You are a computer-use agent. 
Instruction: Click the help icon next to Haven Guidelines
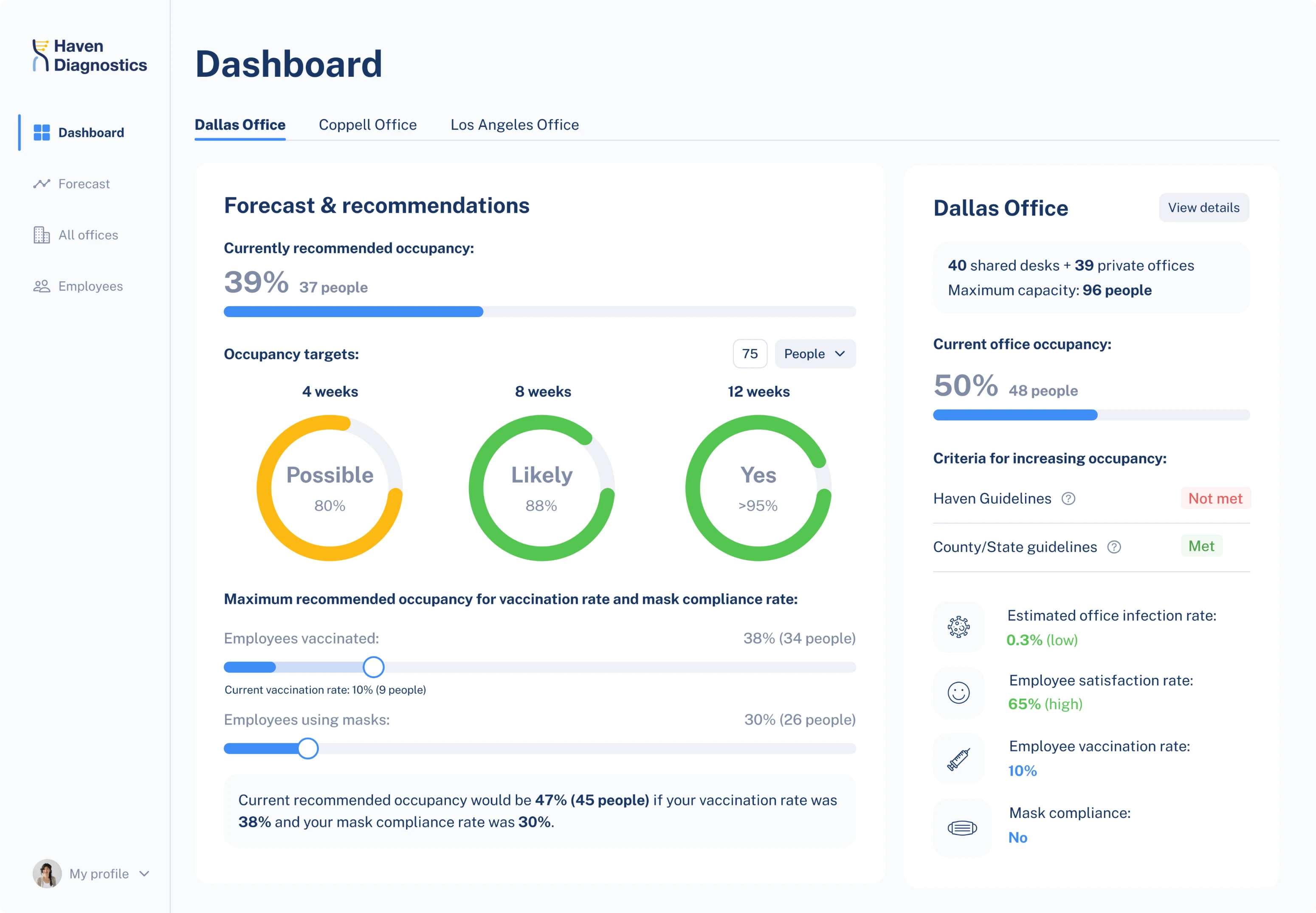(x=1069, y=499)
